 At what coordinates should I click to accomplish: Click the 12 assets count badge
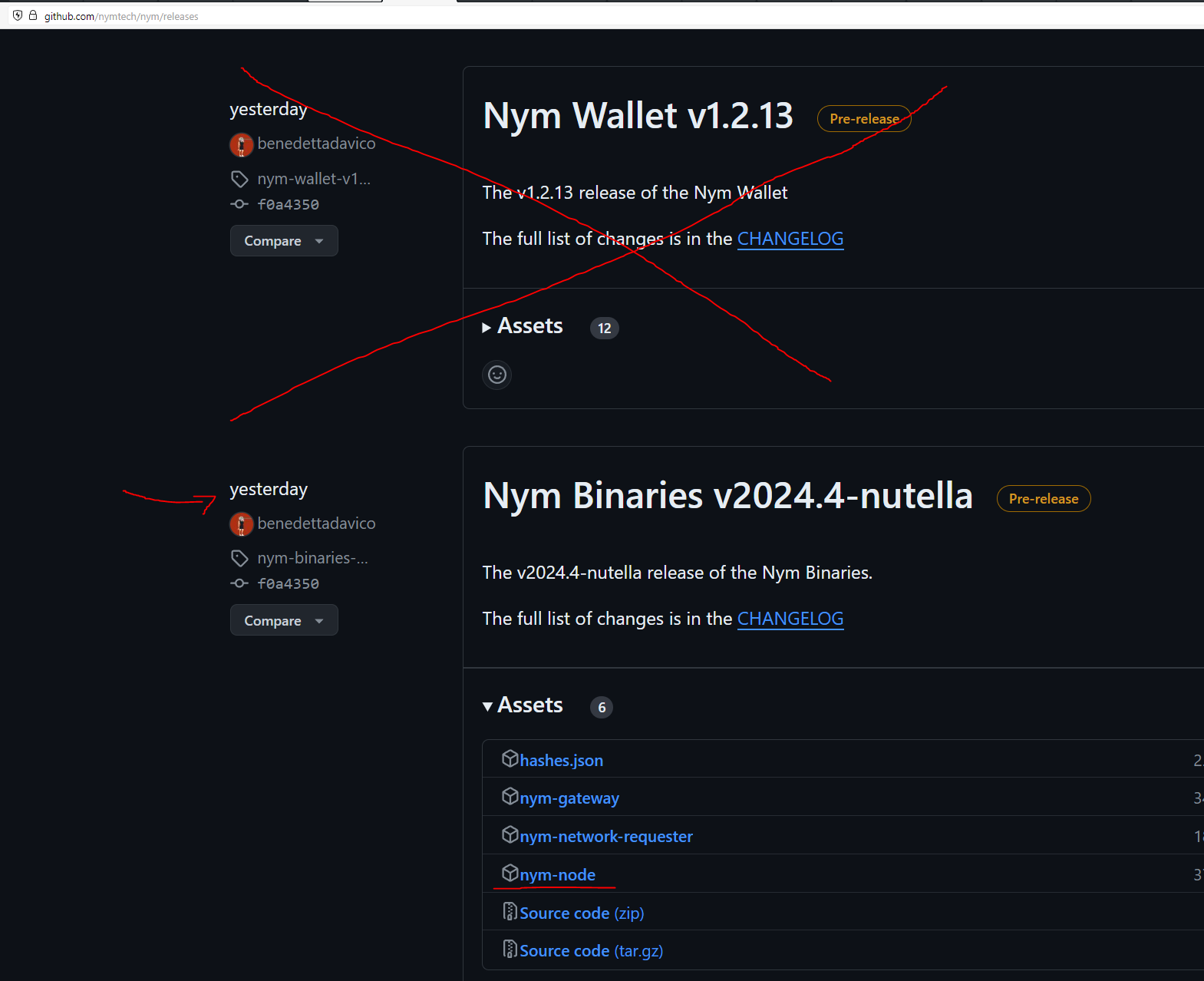tap(605, 328)
